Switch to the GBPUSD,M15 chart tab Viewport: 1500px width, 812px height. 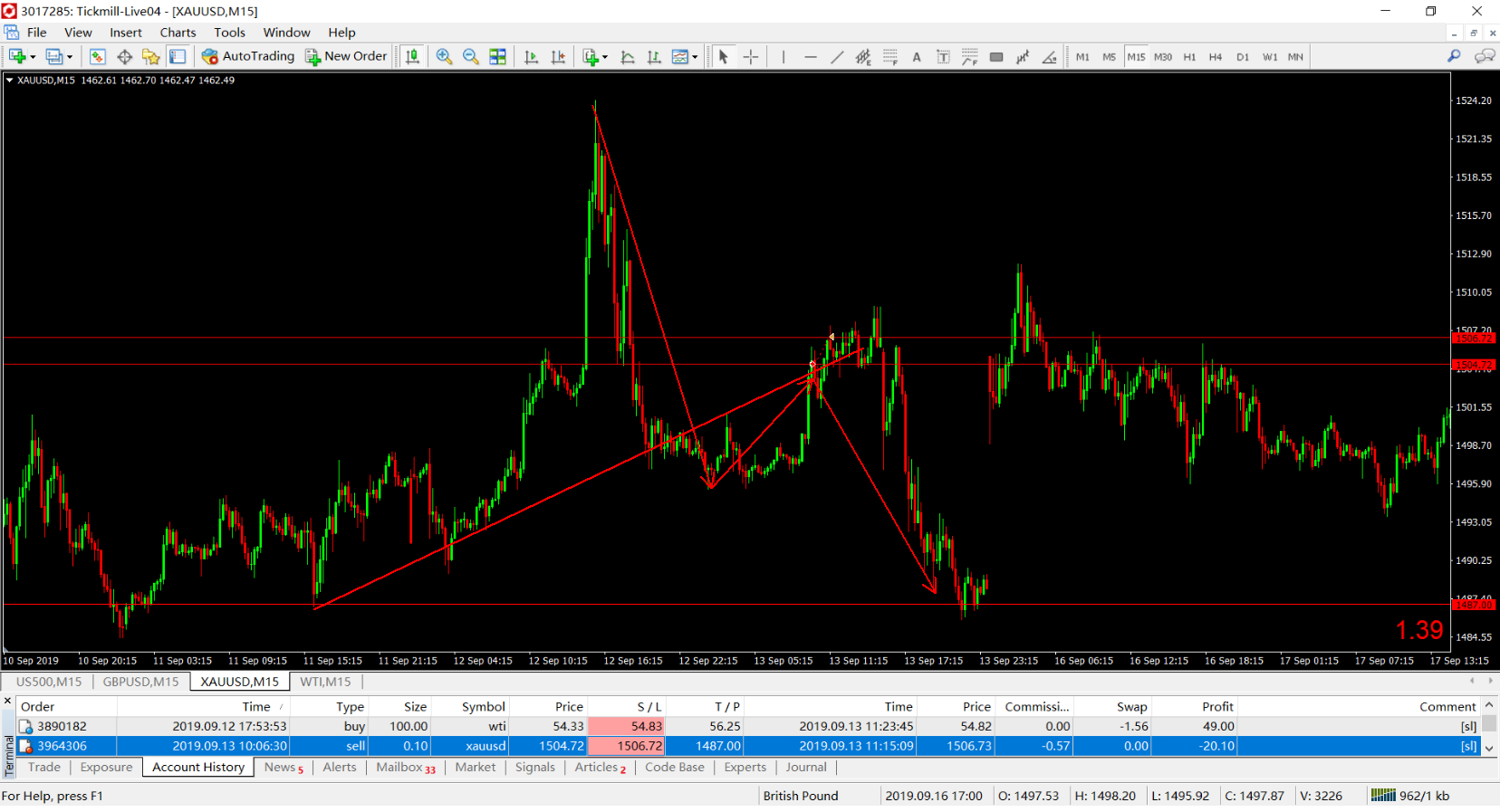(x=140, y=682)
